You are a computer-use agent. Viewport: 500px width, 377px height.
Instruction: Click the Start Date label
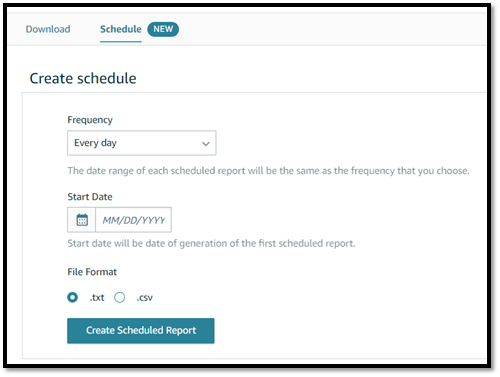click(90, 197)
